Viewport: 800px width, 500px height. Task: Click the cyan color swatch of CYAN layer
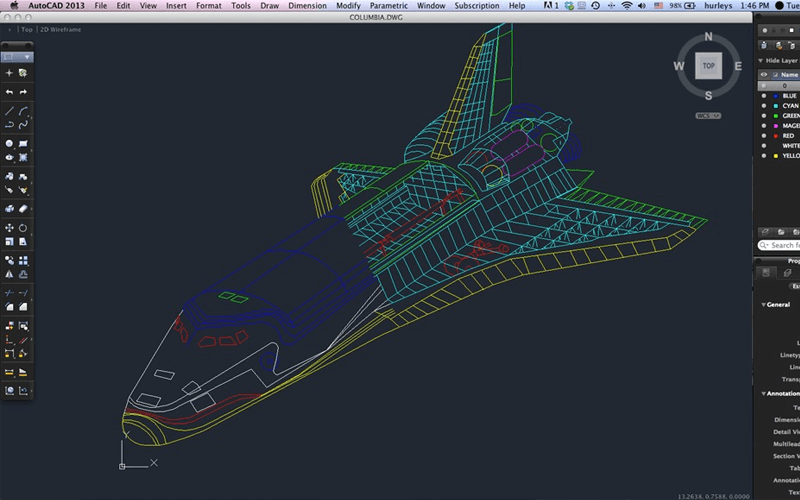(776, 106)
